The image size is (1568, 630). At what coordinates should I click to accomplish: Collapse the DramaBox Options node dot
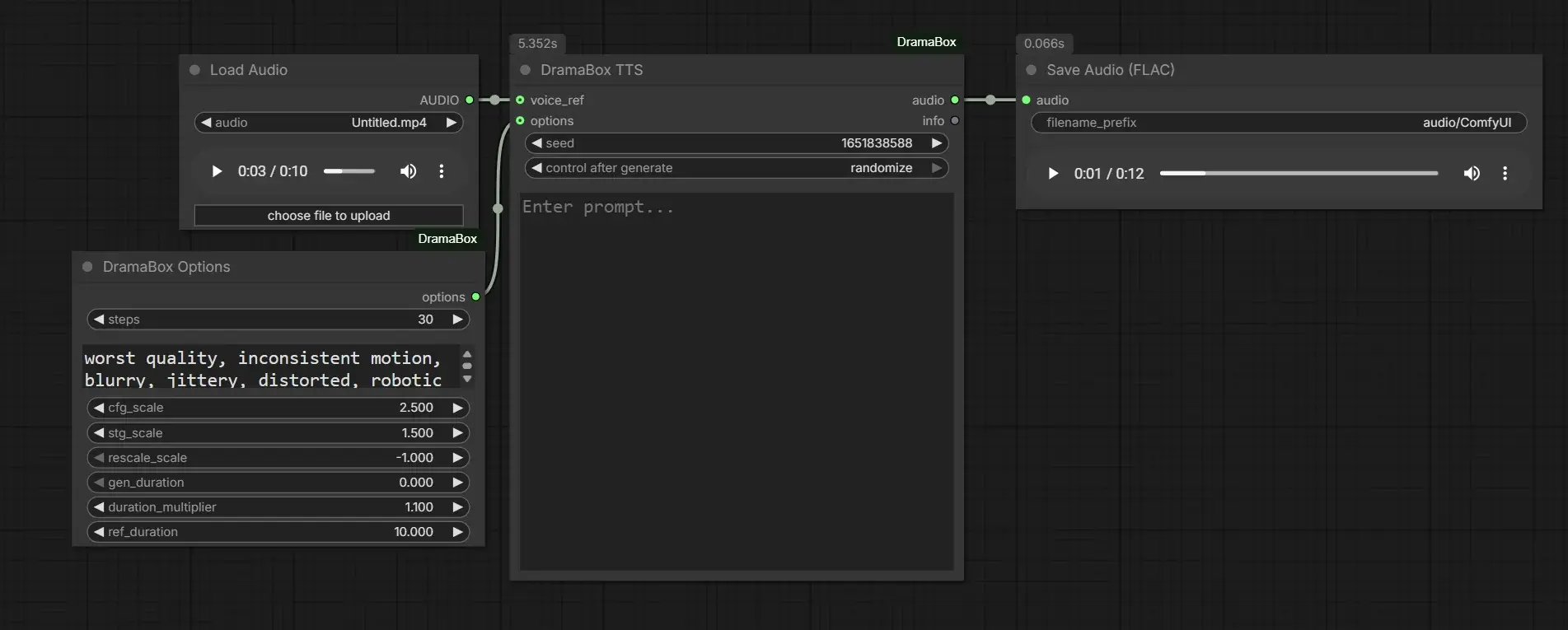[x=88, y=267]
